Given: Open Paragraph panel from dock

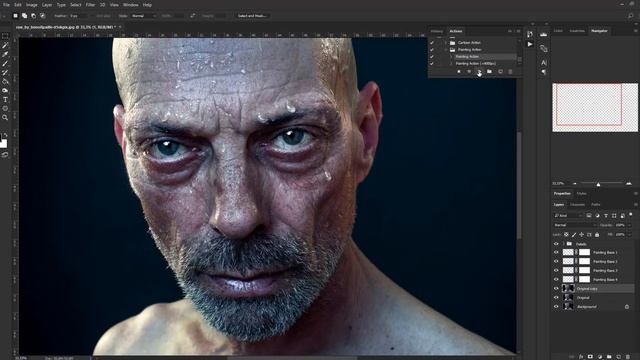Looking at the screenshot, I should click(x=544, y=72).
